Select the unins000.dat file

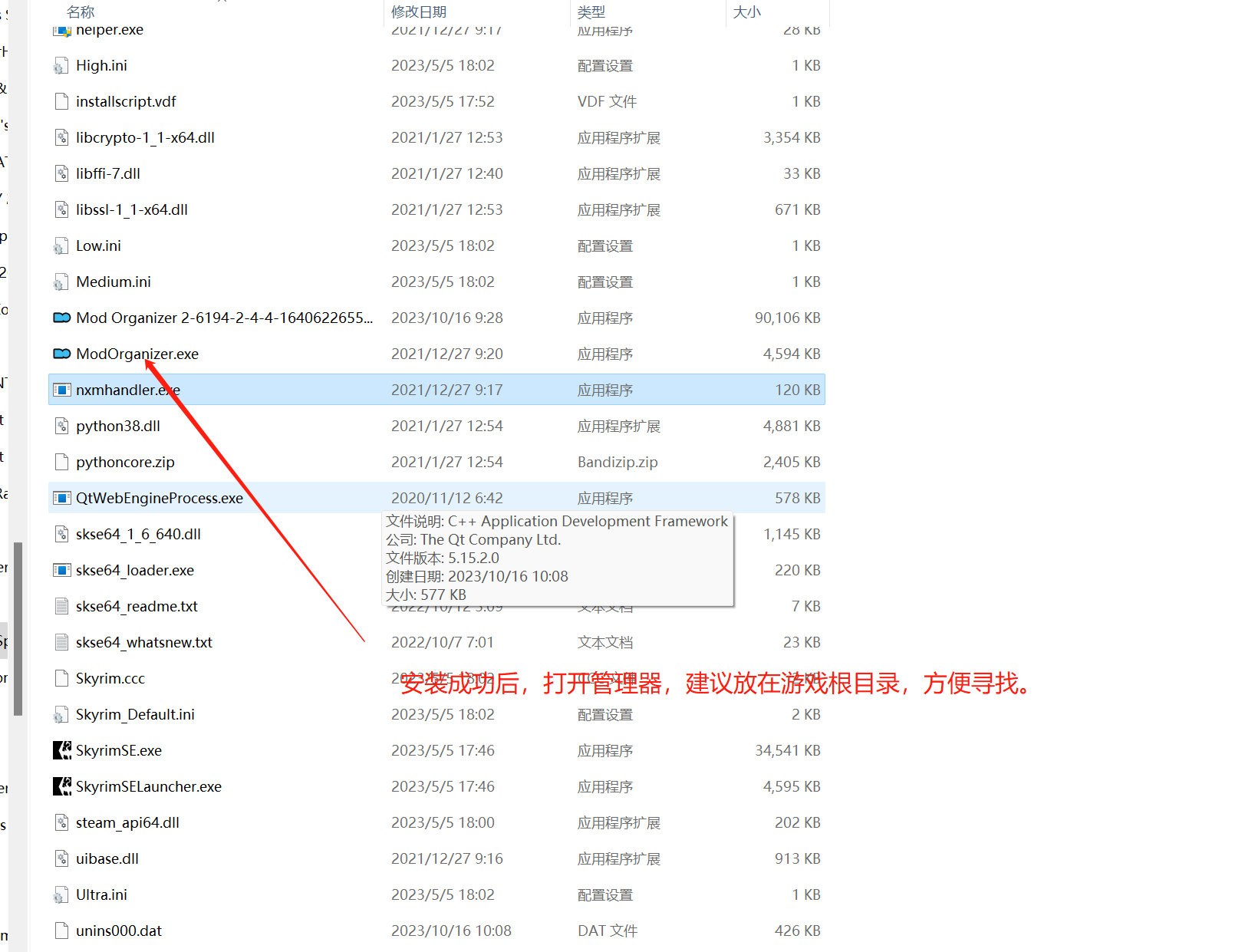pyautogui.click(x=119, y=931)
